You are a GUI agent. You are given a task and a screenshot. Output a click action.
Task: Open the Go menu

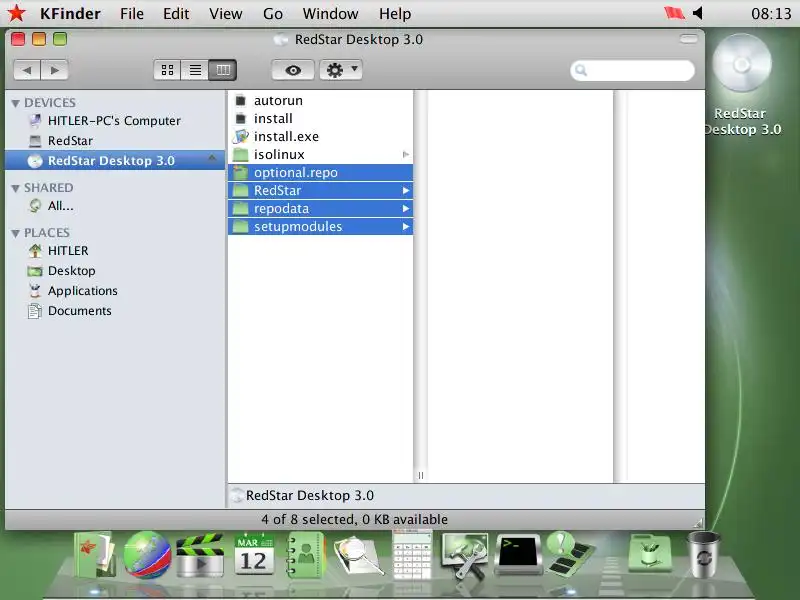click(x=273, y=14)
